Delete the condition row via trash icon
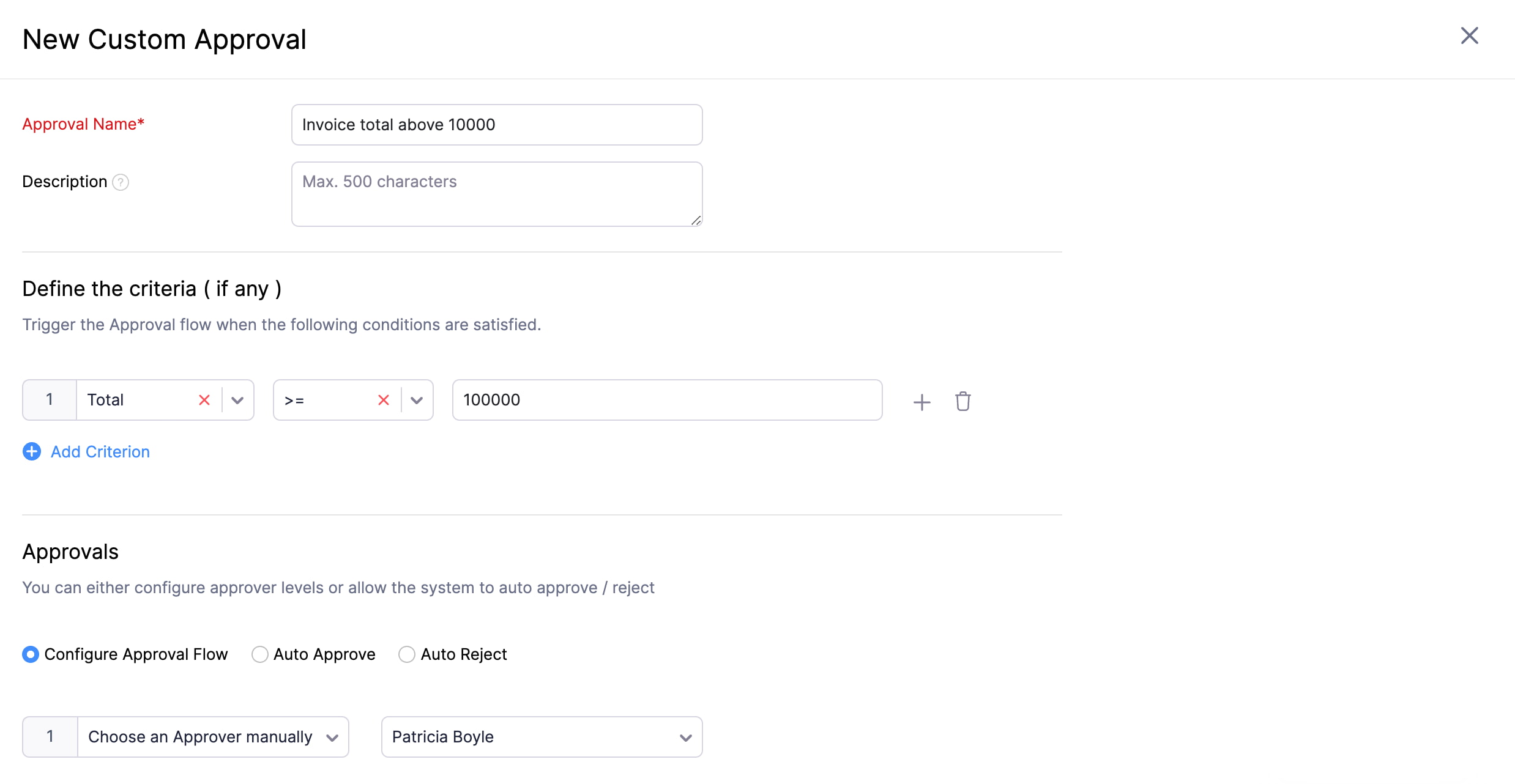Image resolution: width=1515 pixels, height=784 pixels. (962, 401)
